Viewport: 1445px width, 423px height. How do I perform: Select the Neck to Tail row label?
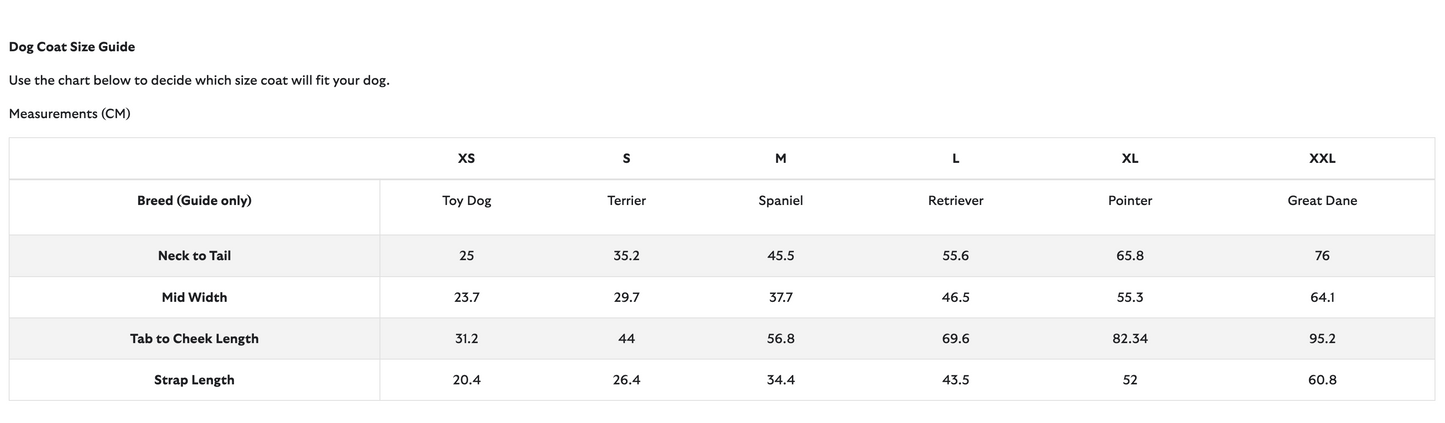194,256
